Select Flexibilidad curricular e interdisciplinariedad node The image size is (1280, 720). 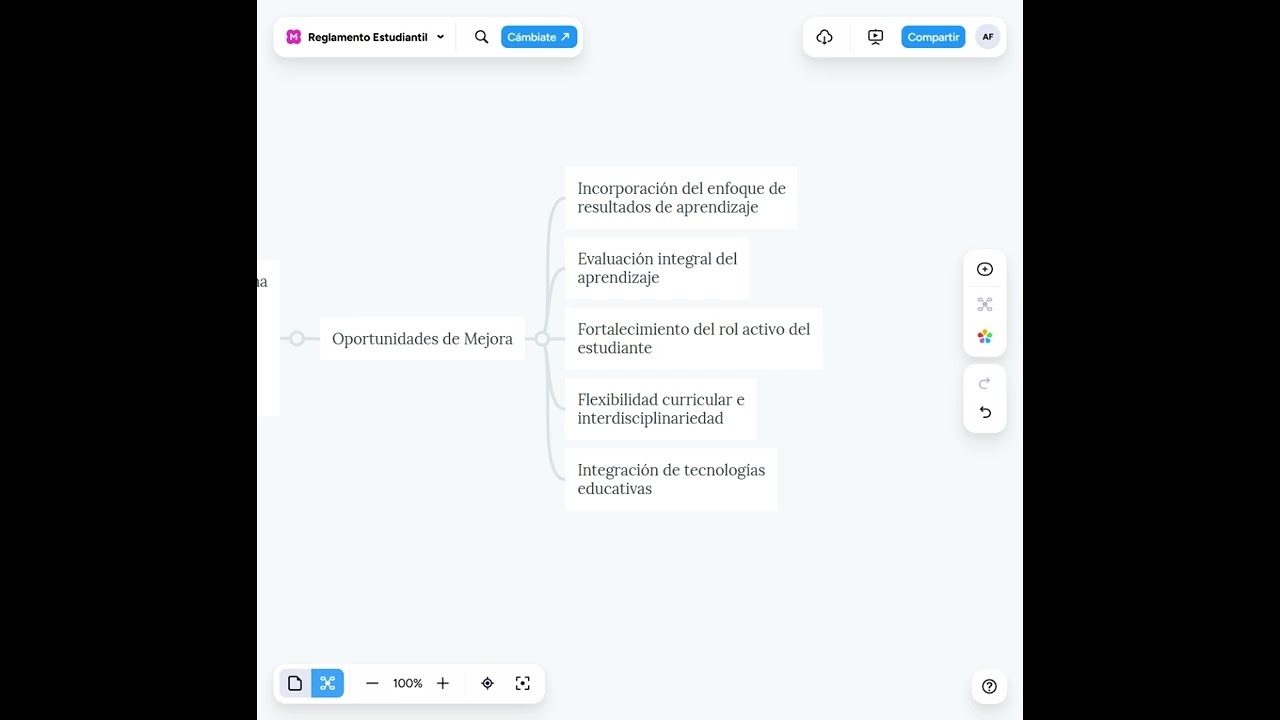click(x=661, y=409)
